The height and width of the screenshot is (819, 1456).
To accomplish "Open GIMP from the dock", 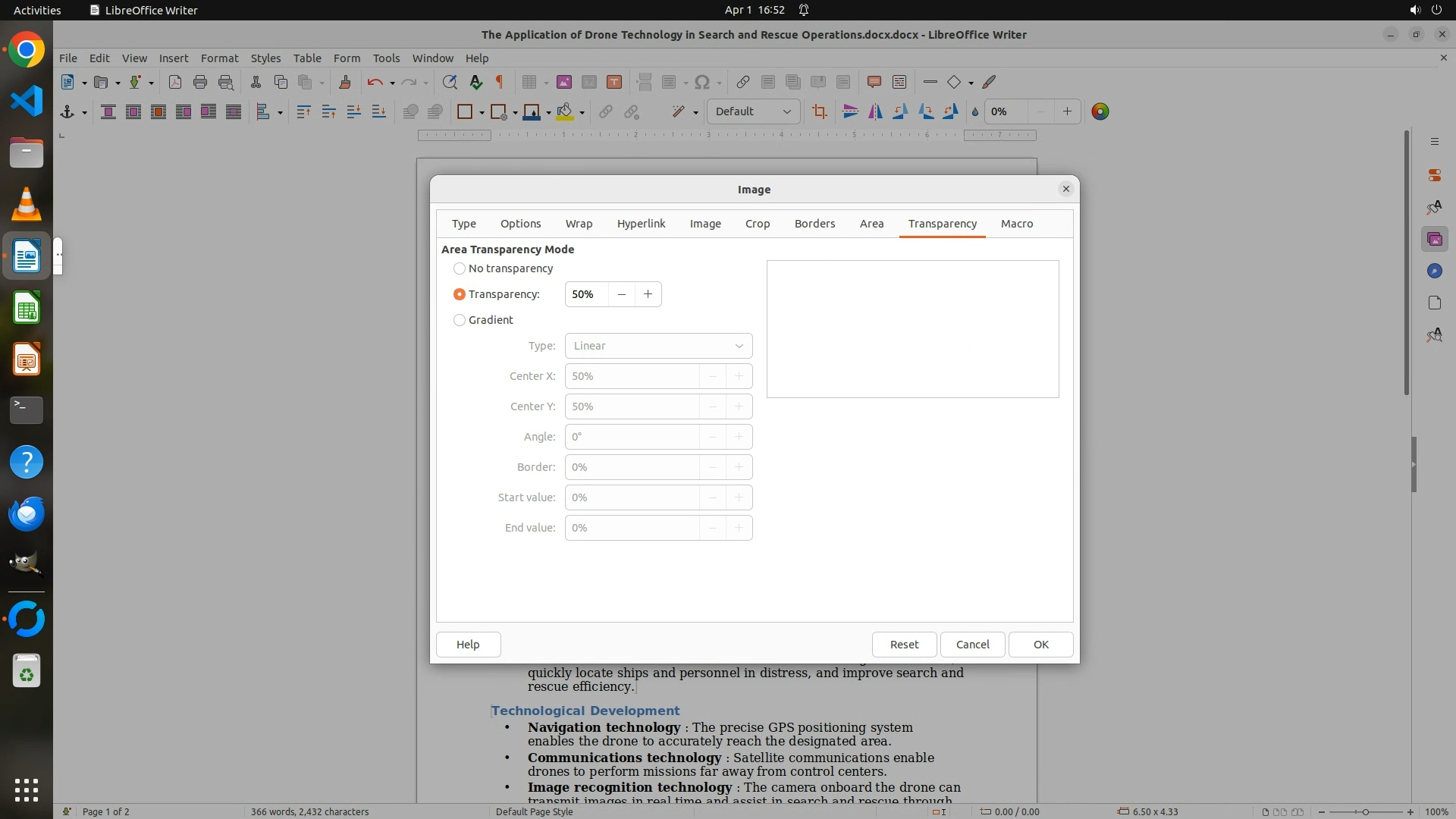I will click(x=27, y=564).
